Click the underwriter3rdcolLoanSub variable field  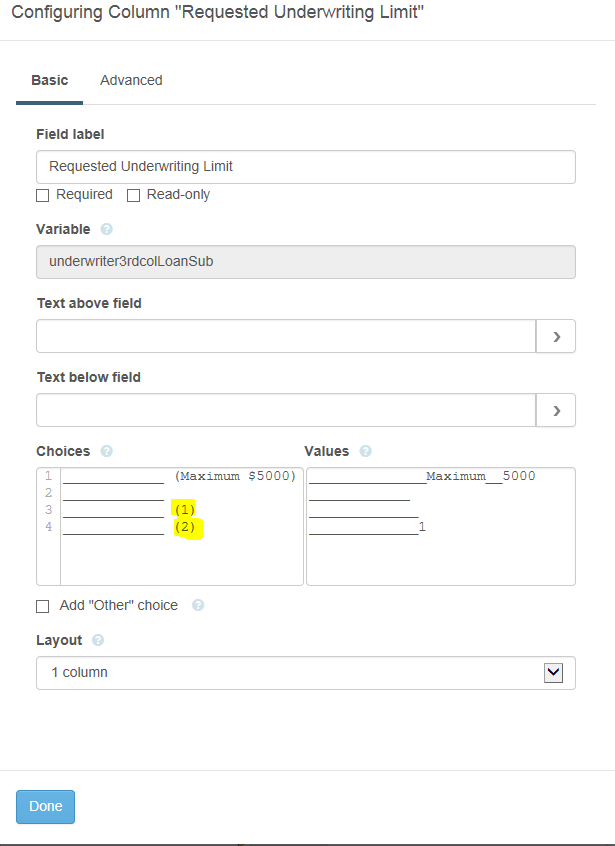(306, 262)
